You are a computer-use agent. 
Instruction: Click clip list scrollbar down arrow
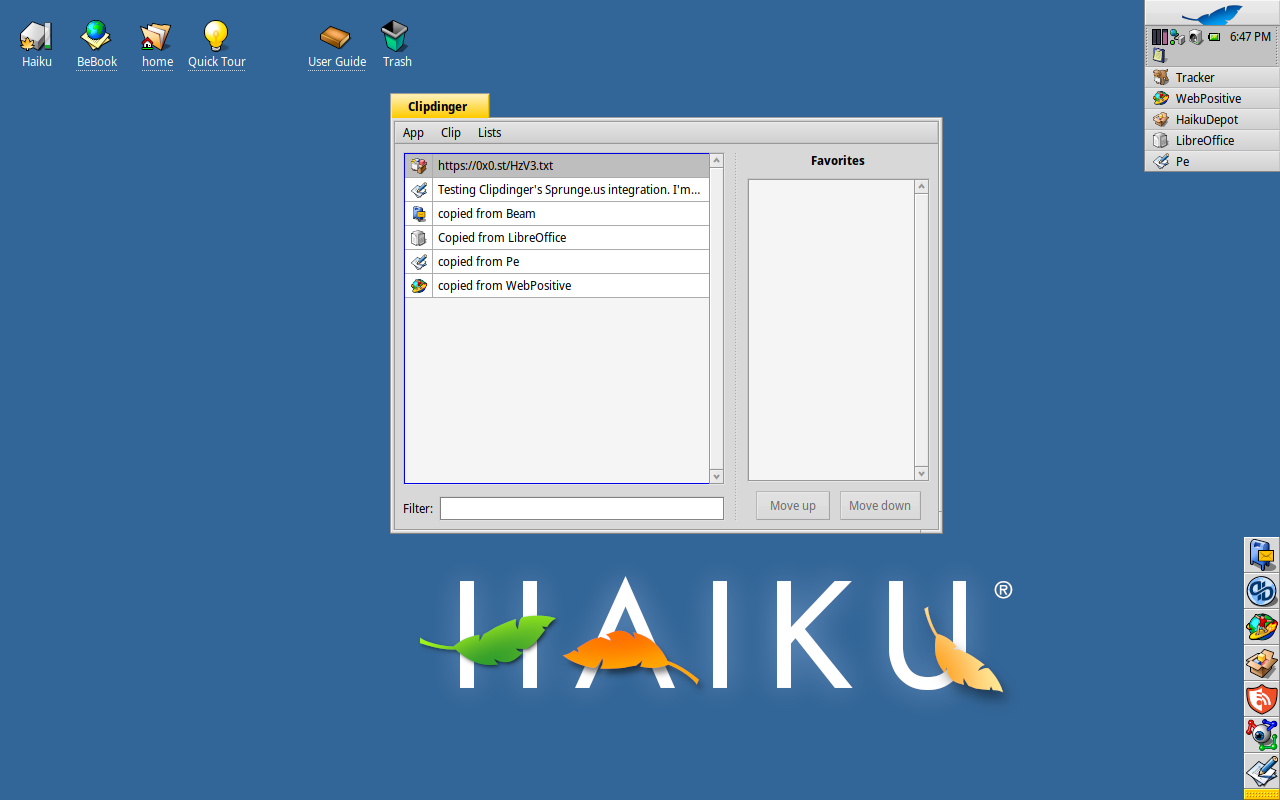716,477
